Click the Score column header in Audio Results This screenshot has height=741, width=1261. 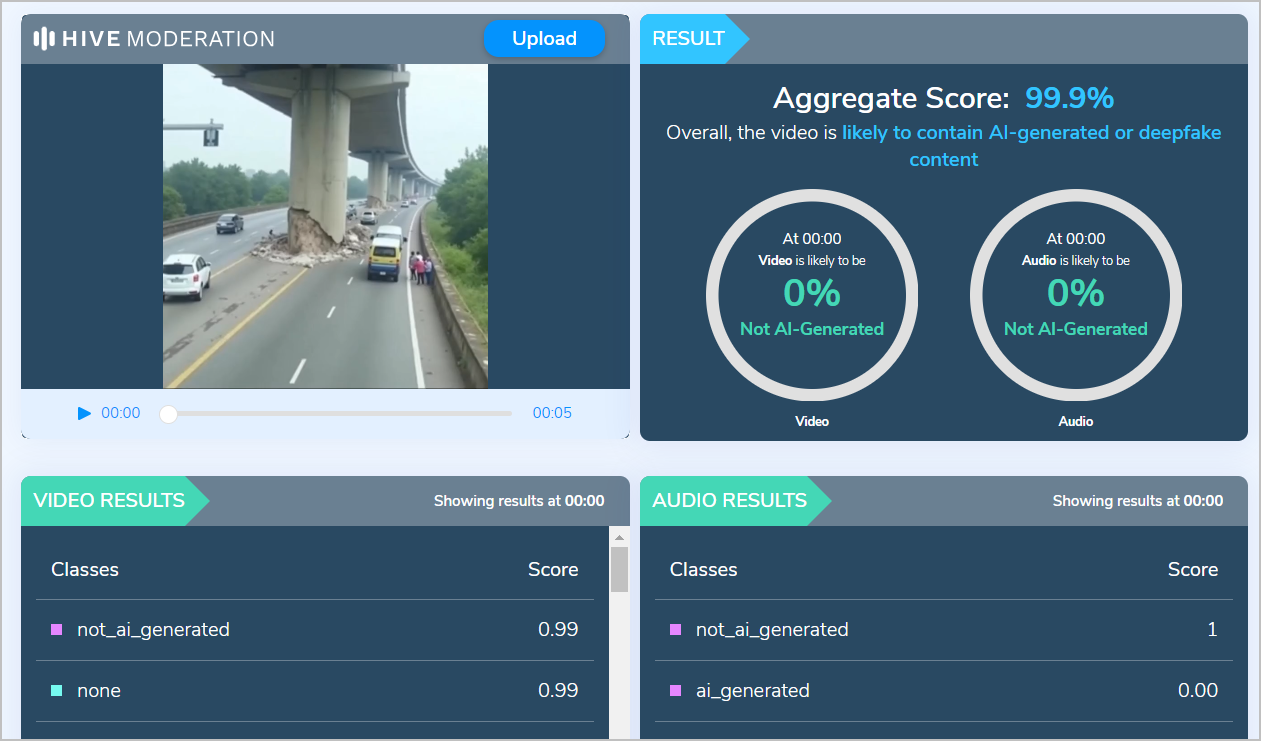[1193, 570]
